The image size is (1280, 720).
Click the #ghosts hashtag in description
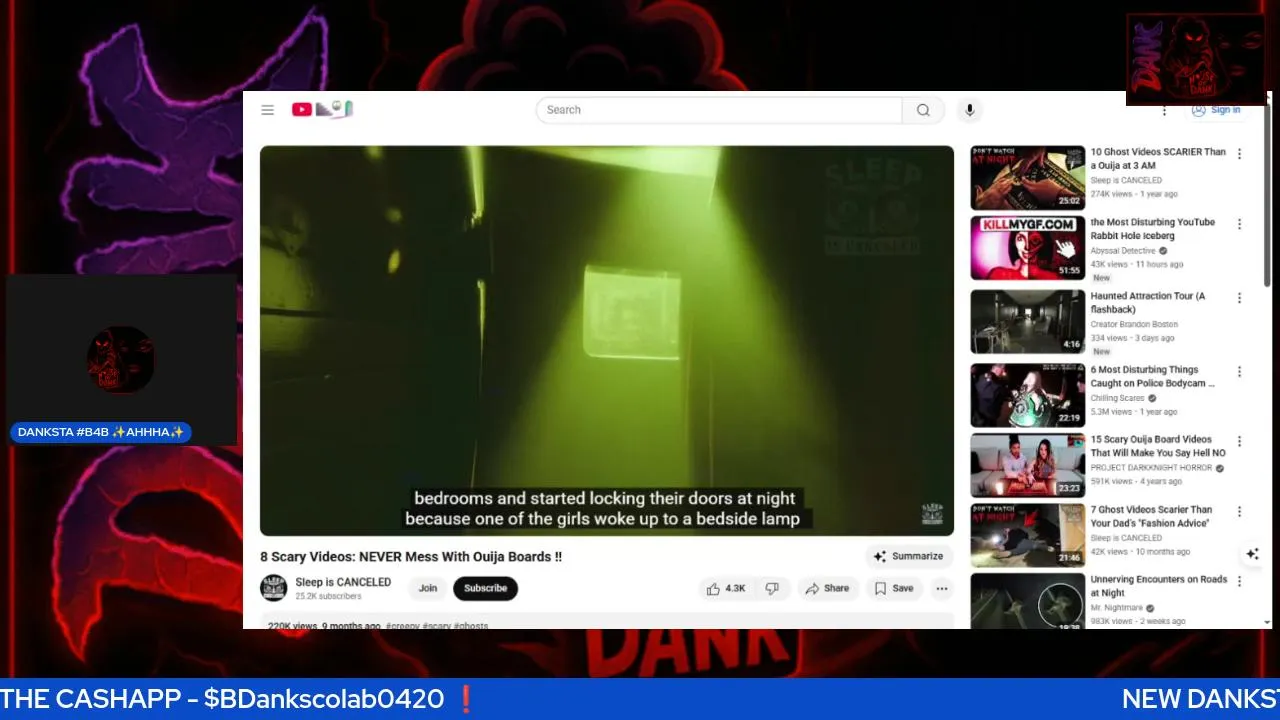(x=471, y=626)
